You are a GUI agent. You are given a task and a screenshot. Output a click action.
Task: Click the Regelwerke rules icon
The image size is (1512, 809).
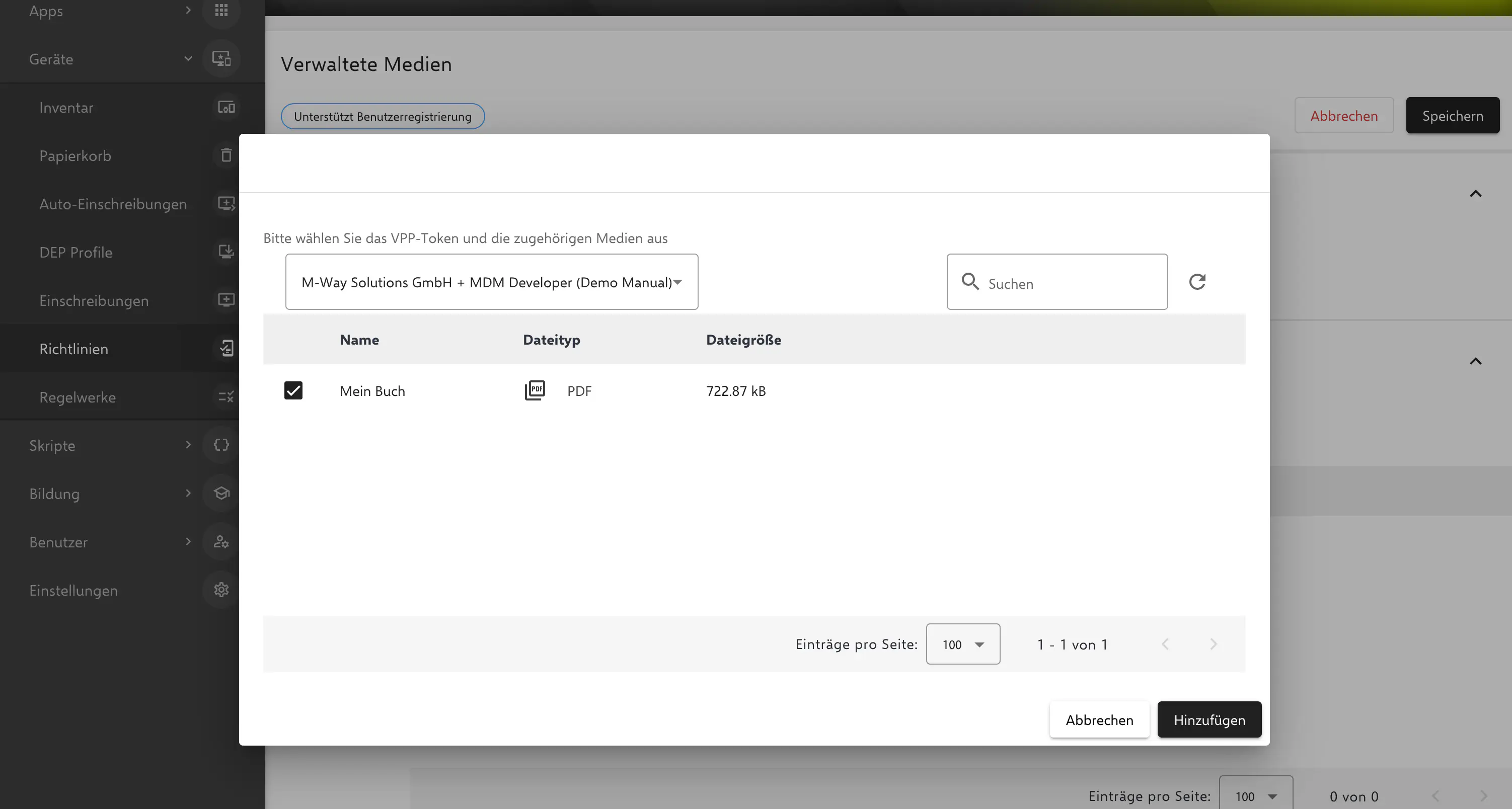point(226,397)
